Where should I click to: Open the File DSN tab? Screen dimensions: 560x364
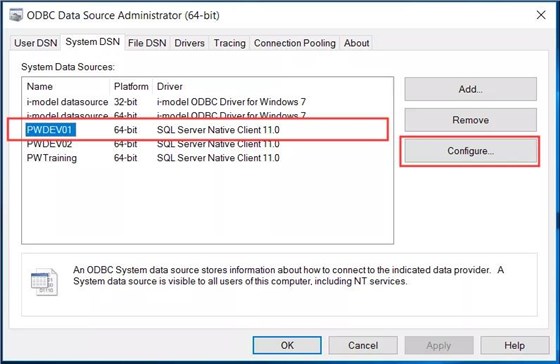coord(147,43)
